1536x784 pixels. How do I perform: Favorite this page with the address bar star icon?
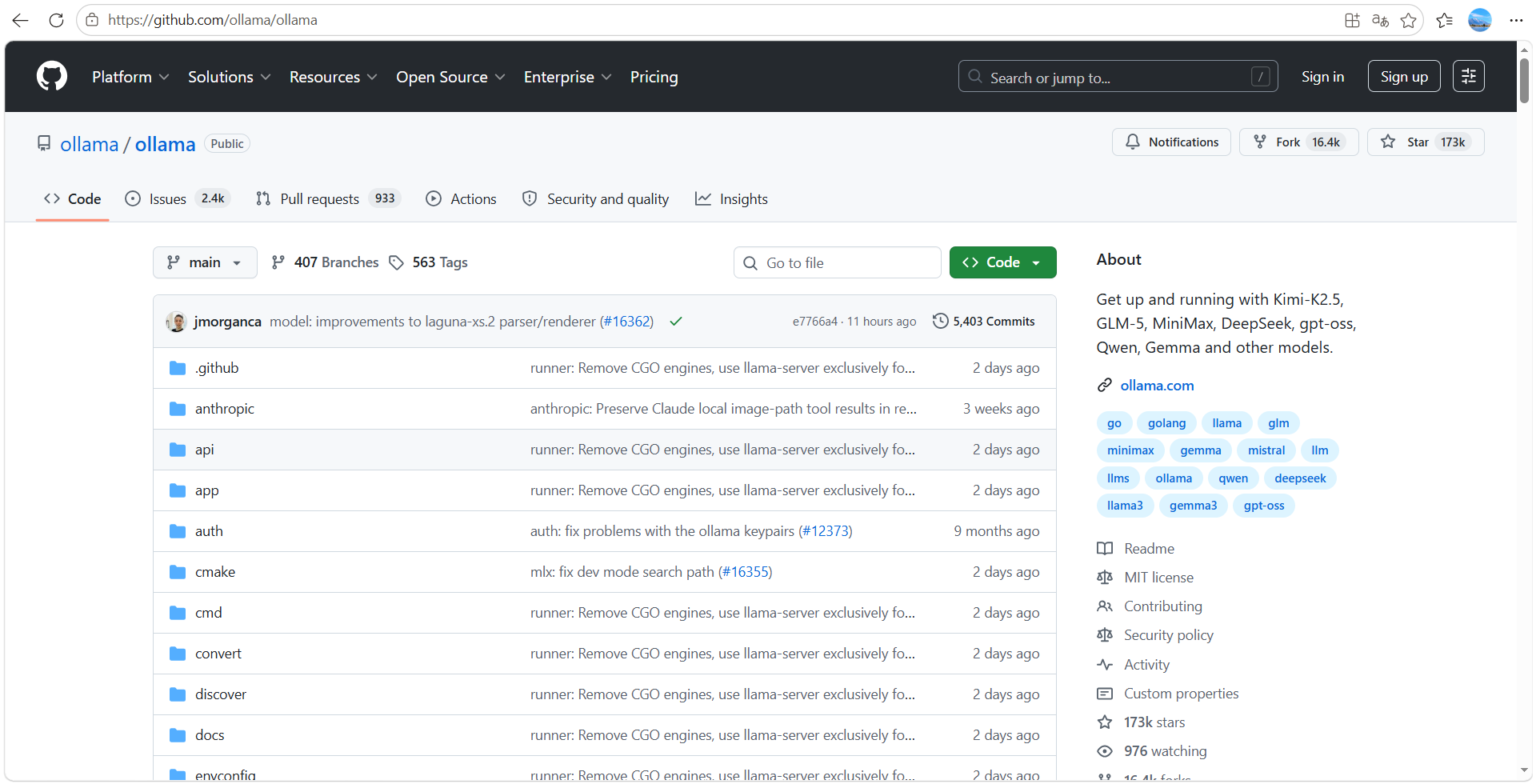[x=1409, y=20]
